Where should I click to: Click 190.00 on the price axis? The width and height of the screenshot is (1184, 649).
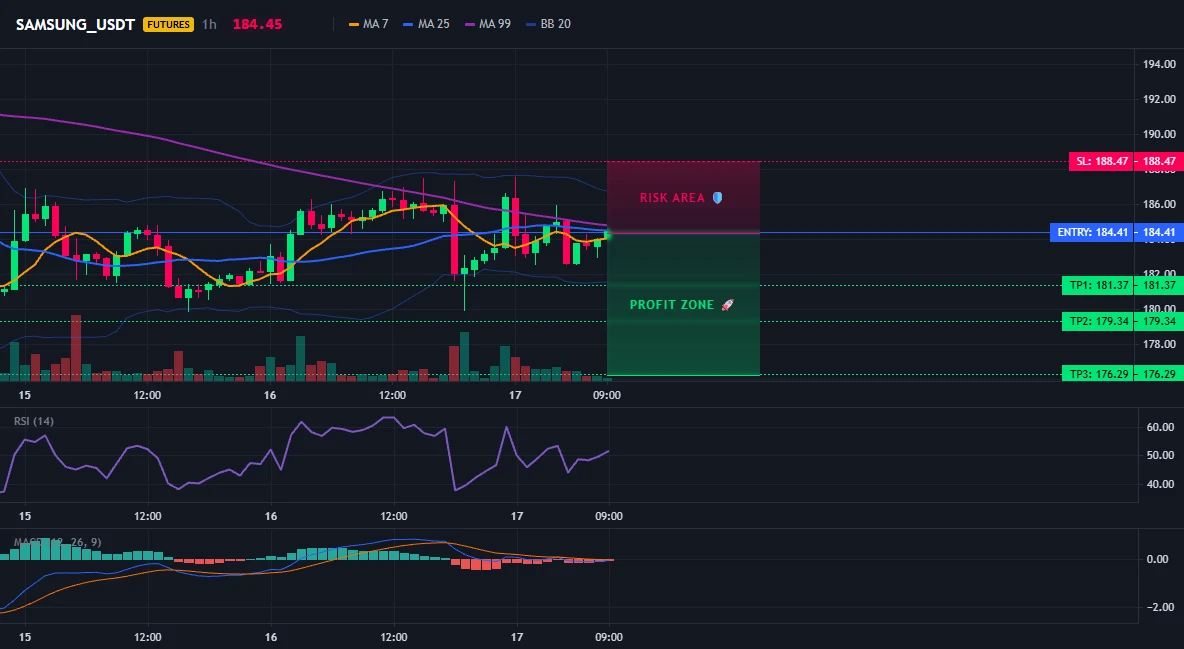[x=1159, y=134]
